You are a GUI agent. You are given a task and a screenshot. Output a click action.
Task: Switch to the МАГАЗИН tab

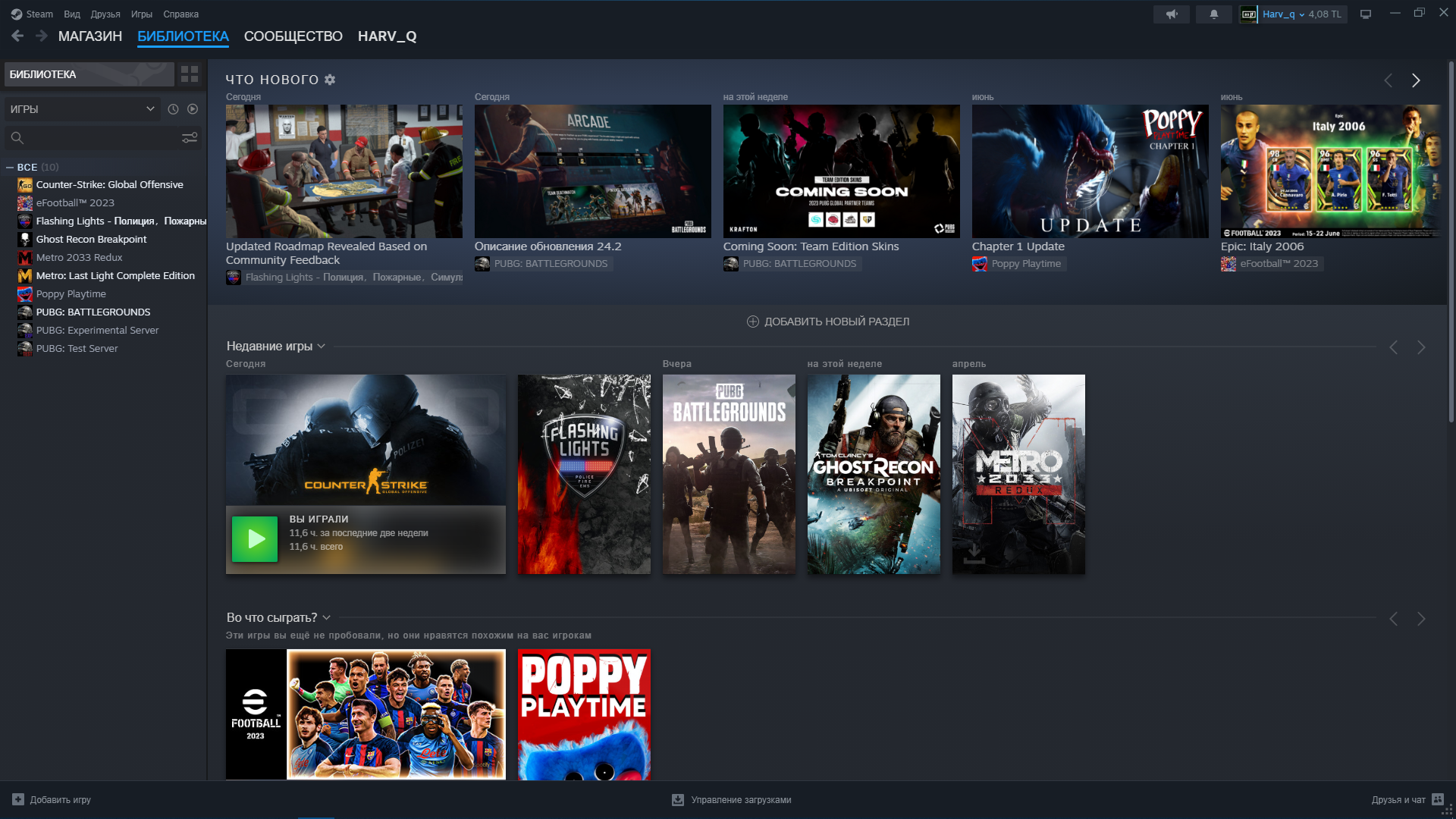tap(90, 36)
